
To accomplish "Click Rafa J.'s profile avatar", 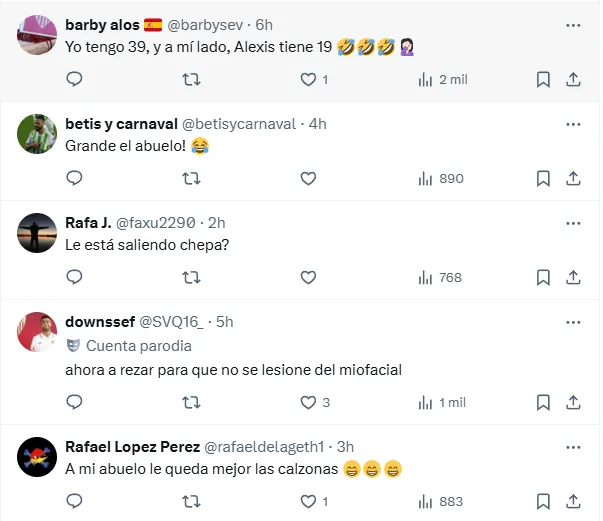I will 37,234.
